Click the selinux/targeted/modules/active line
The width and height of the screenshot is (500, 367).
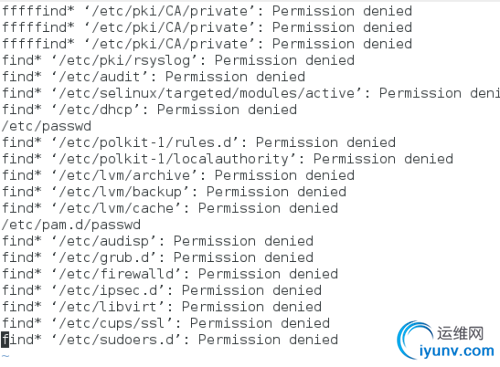251,93
